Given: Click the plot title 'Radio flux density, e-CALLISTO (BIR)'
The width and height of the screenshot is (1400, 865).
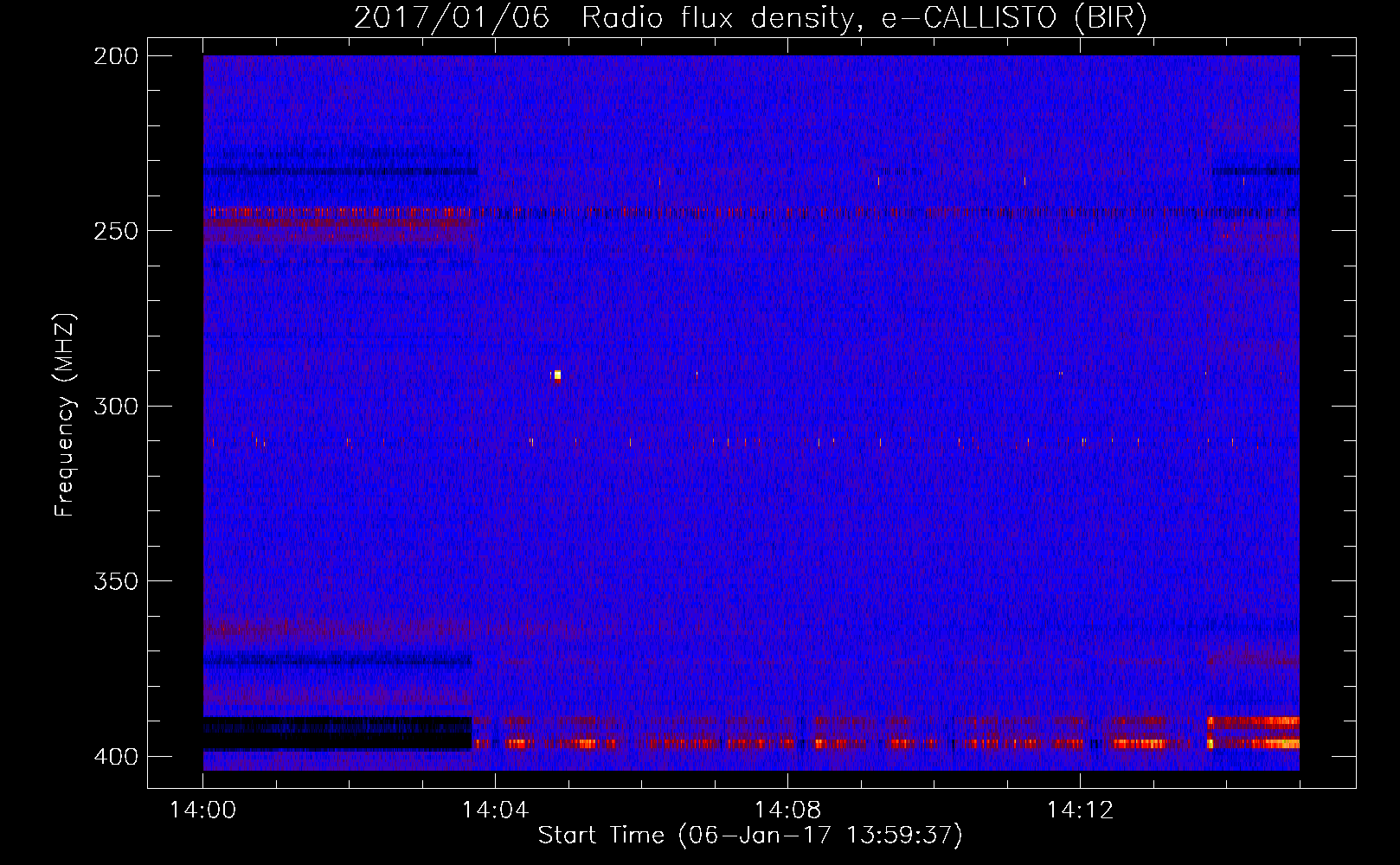Looking at the screenshot, I should coord(864,18).
